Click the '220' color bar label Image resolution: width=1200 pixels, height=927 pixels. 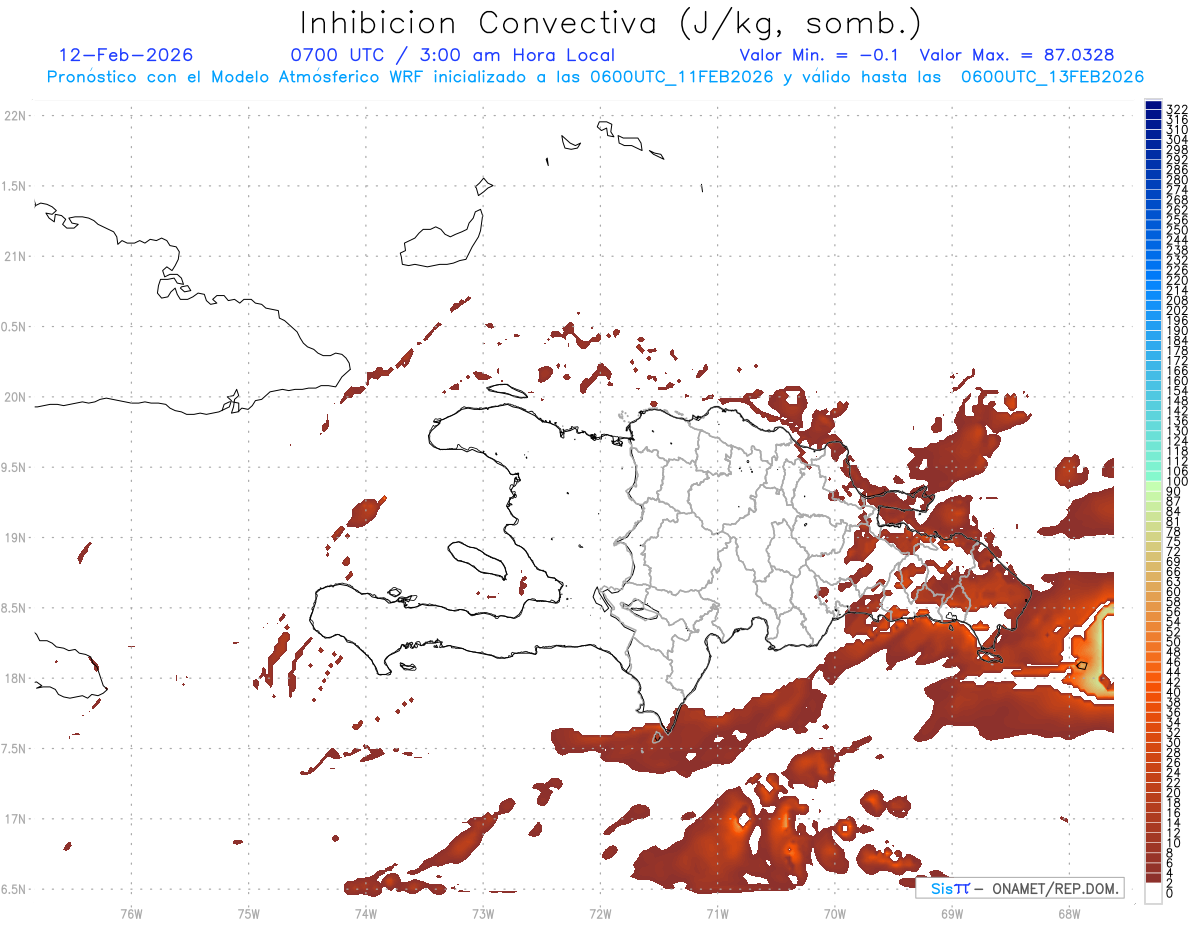(x=1177, y=280)
